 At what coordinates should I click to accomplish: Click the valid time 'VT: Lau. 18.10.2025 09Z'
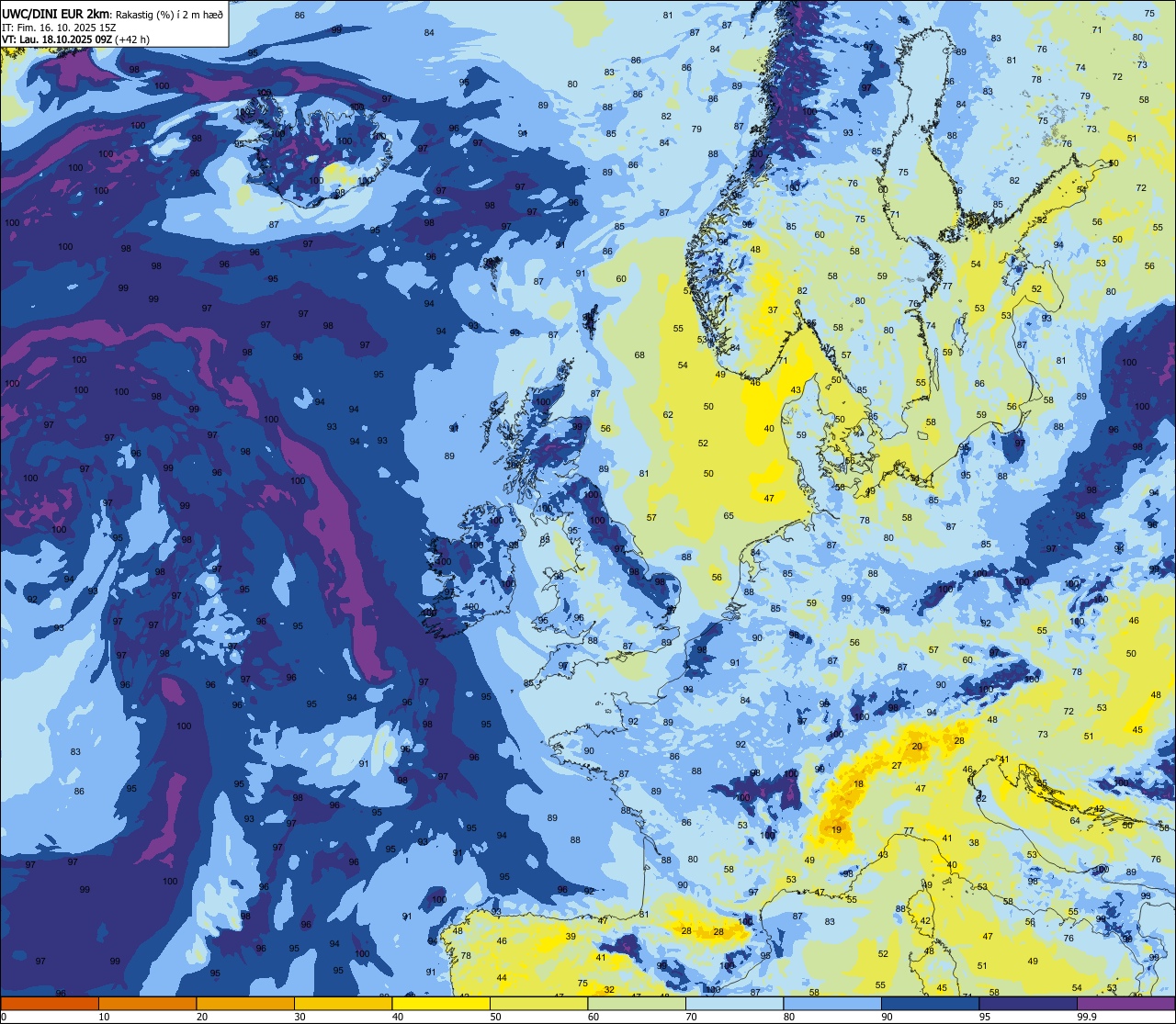57,39
